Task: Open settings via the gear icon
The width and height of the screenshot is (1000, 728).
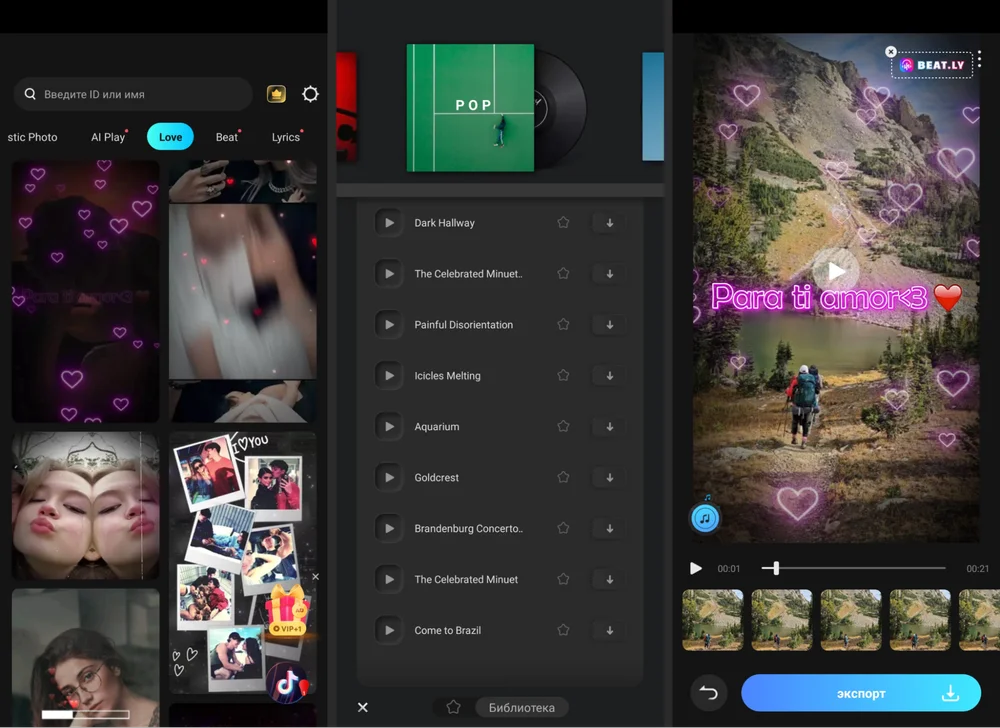Action: (310, 94)
